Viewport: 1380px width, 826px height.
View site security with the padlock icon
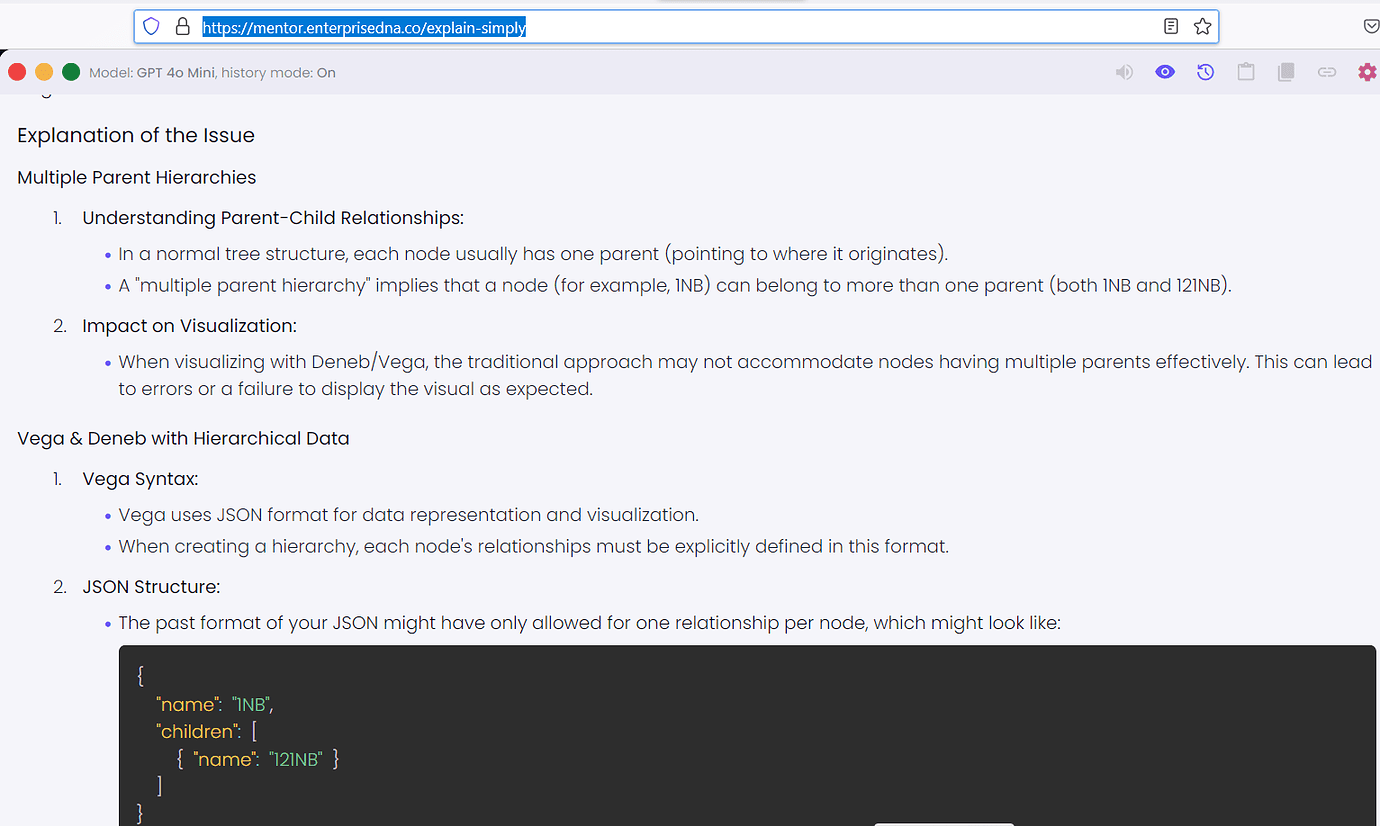click(x=182, y=26)
